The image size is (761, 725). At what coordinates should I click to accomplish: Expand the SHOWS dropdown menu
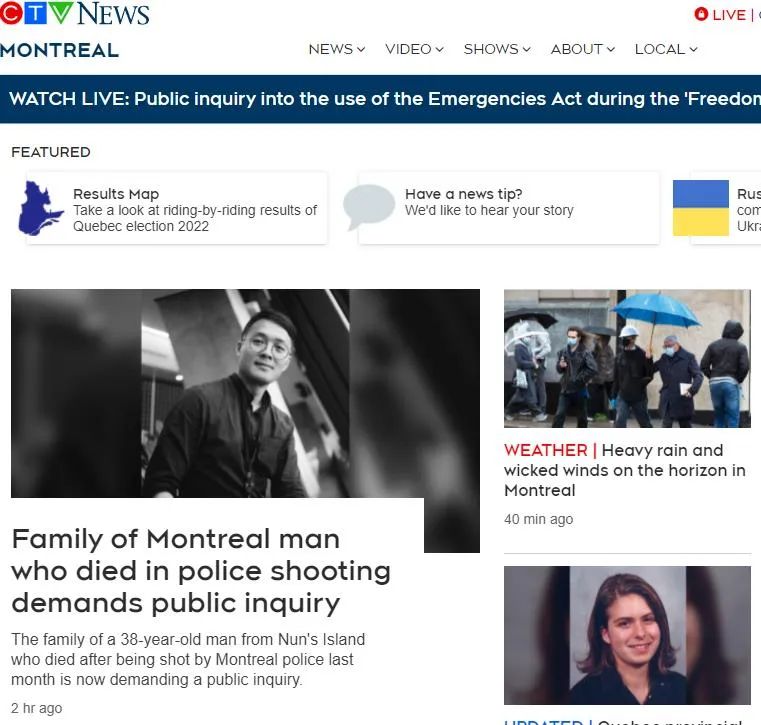[497, 49]
